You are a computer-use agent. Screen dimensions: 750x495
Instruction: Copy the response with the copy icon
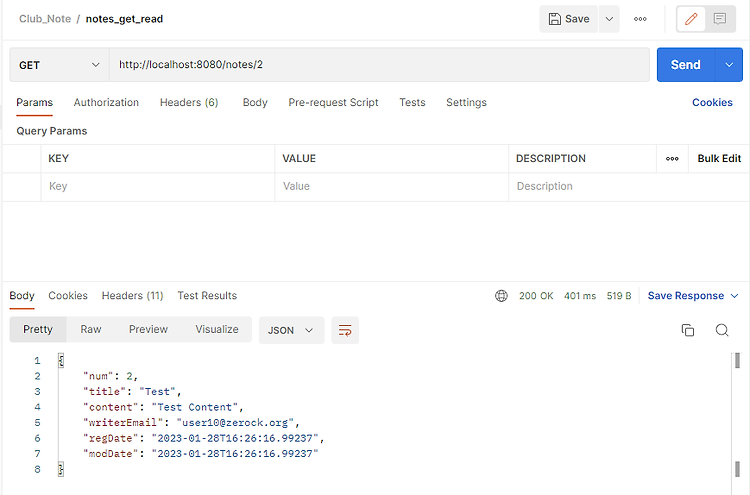(x=688, y=330)
